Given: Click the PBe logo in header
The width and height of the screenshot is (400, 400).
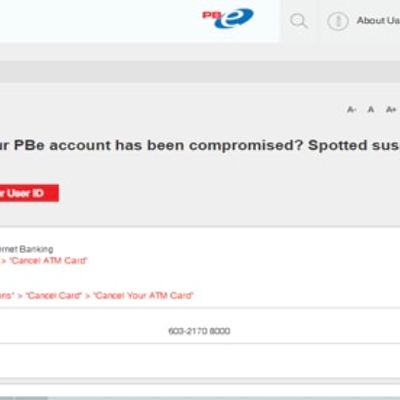Looking at the screenshot, I should (x=228, y=18).
